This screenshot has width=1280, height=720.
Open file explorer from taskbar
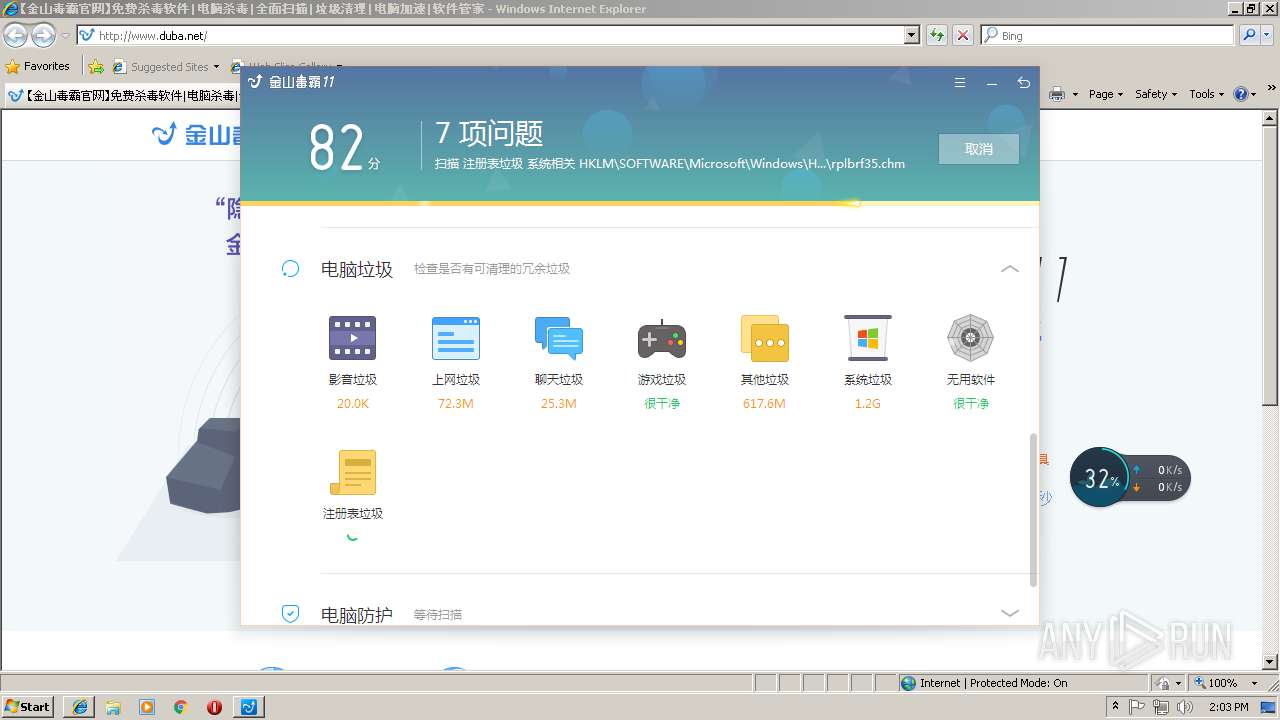pyautogui.click(x=113, y=707)
